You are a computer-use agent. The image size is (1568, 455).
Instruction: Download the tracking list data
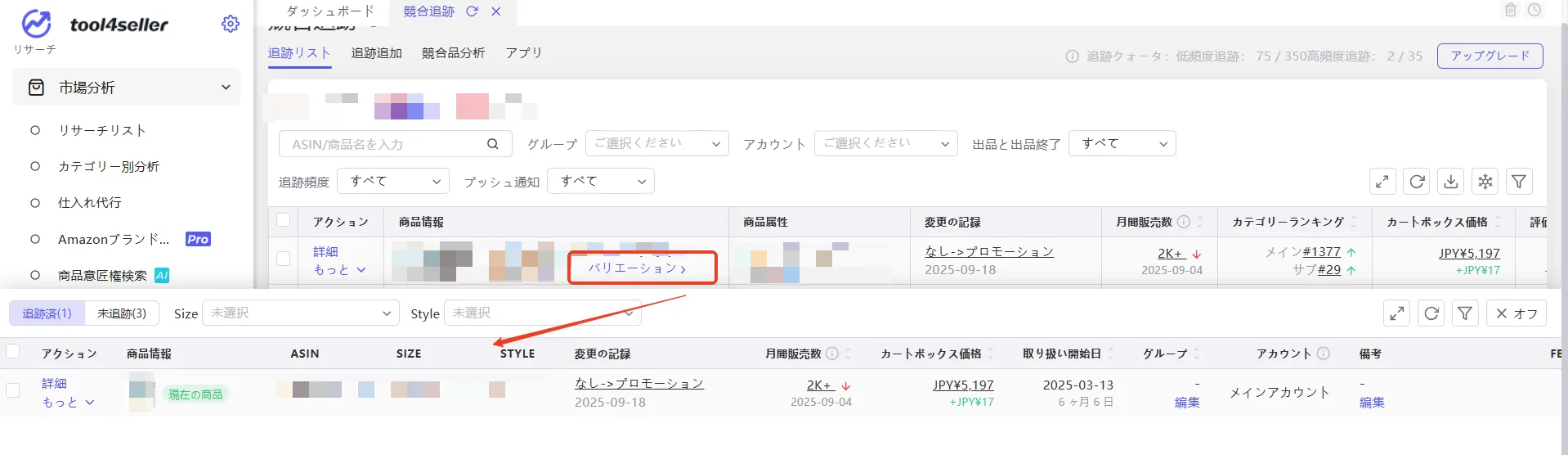click(1451, 182)
